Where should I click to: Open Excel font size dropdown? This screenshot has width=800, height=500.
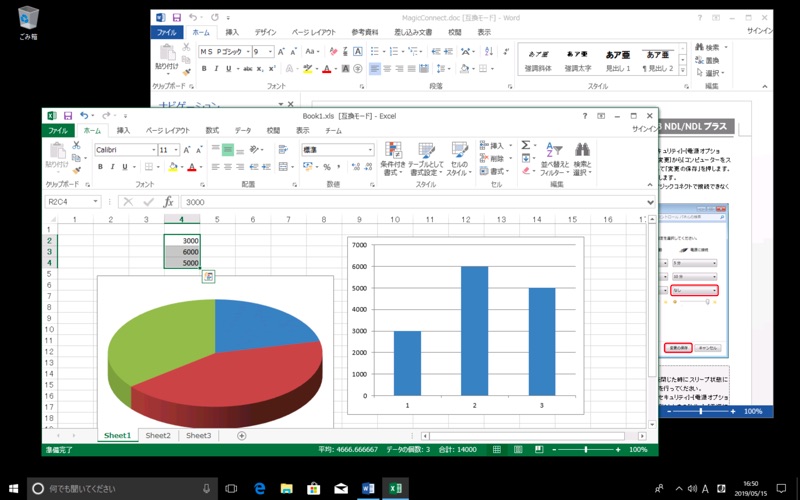coord(176,150)
